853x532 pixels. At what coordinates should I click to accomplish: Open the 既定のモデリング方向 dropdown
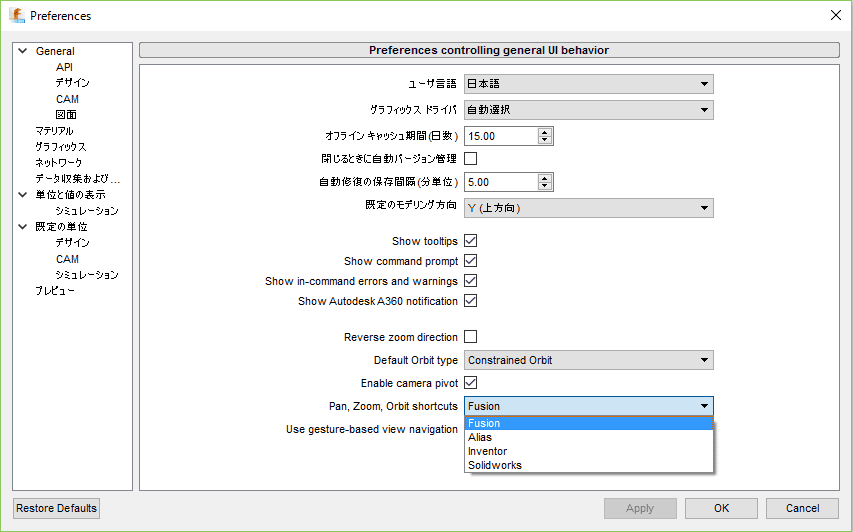(x=589, y=208)
